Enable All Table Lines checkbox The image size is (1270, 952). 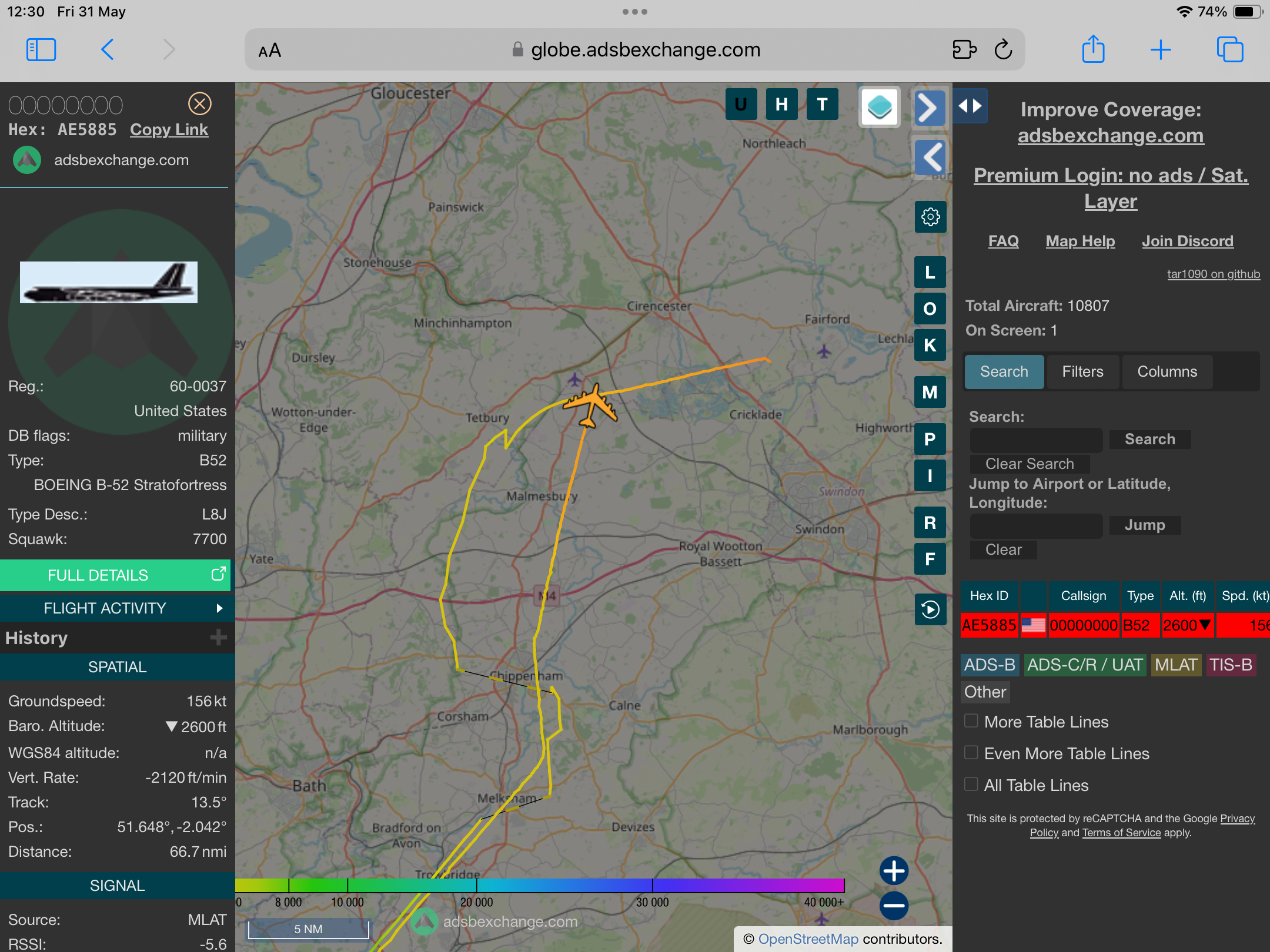pyautogui.click(x=971, y=785)
